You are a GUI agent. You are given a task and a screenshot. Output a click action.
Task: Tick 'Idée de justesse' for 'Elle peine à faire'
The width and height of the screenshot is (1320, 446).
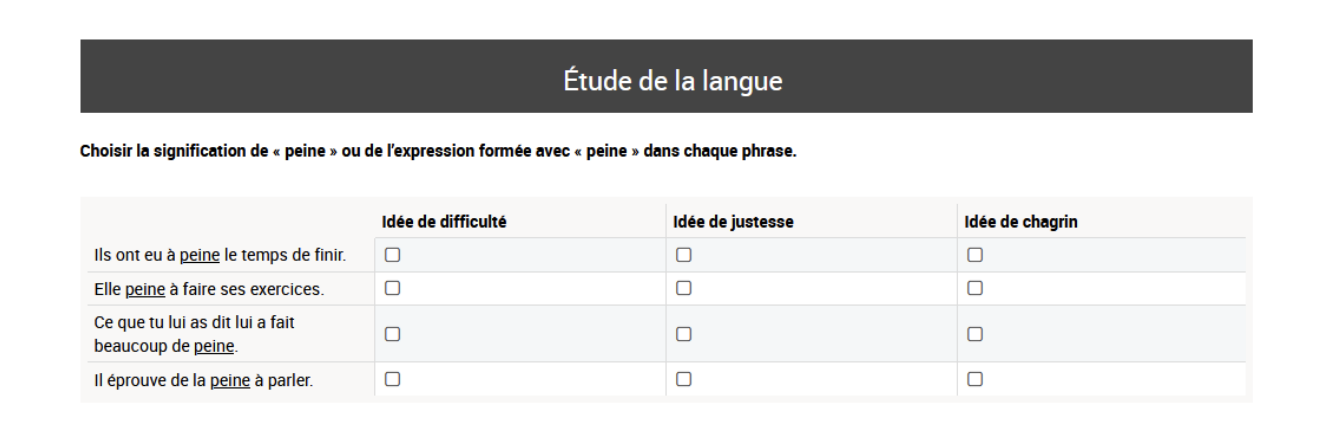click(683, 288)
